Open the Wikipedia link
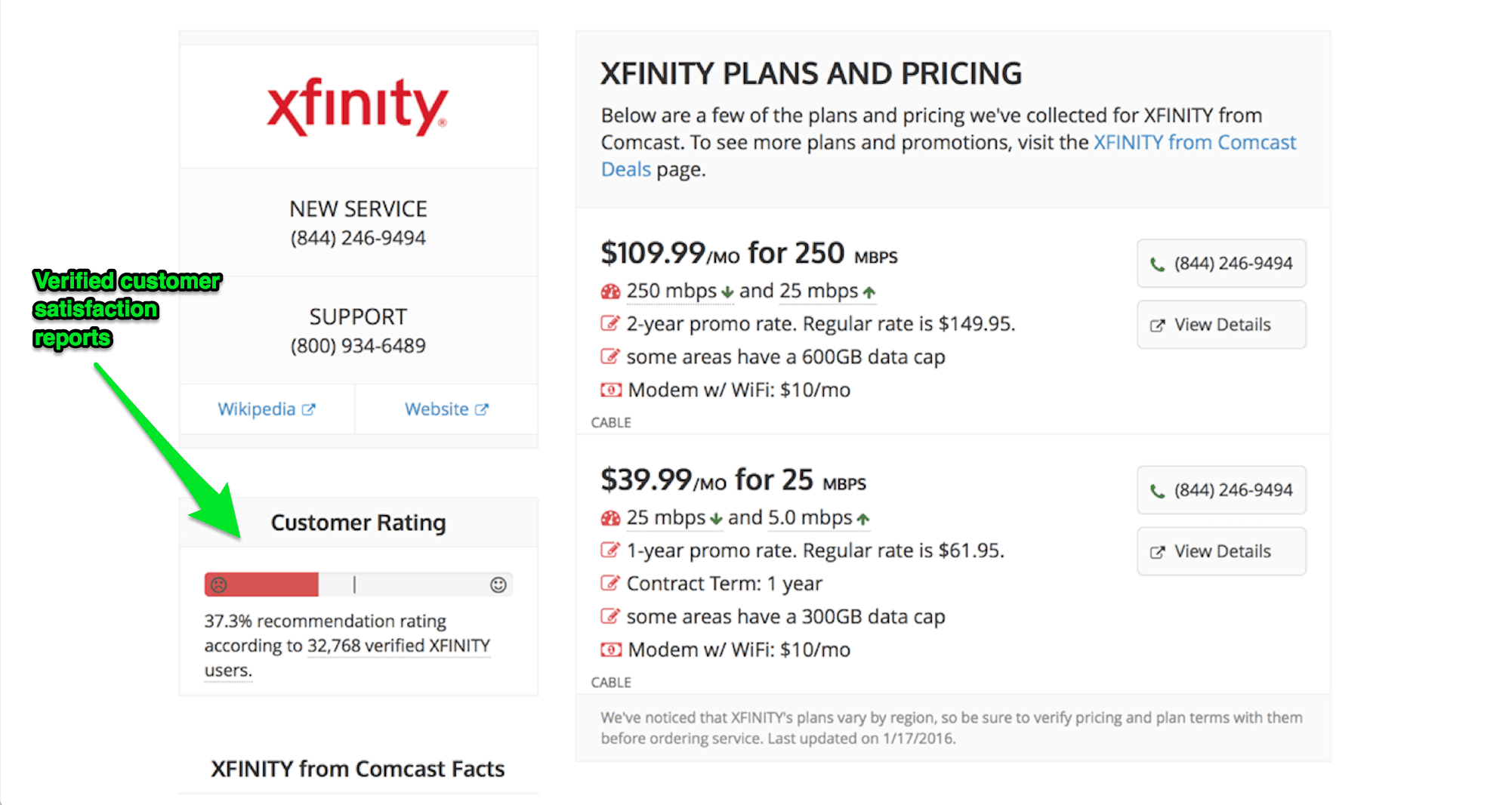 point(257,409)
